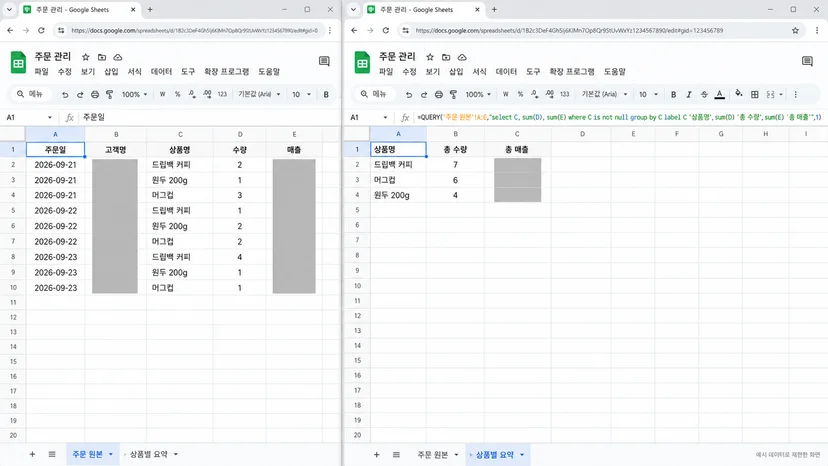The height and width of the screenshot is (466, 828).
Task: Select header cell 고객명 in left sheet
Action: [x=116, y=150]
